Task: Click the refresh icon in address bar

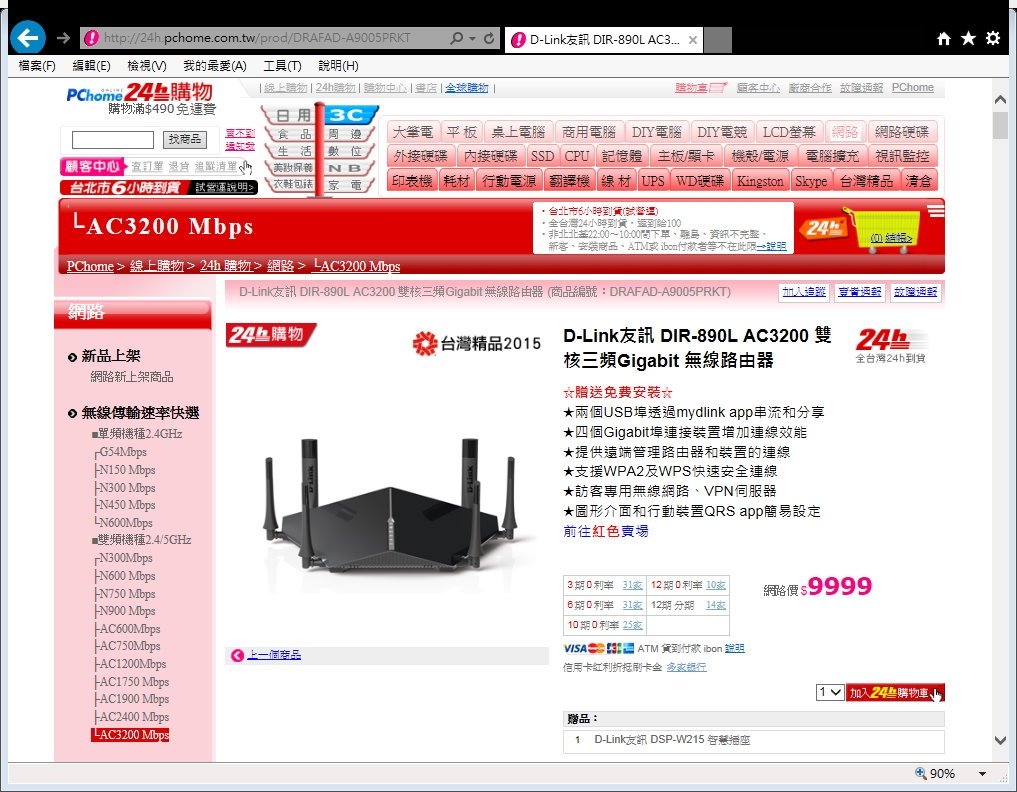Action: (x=489, y=38)
